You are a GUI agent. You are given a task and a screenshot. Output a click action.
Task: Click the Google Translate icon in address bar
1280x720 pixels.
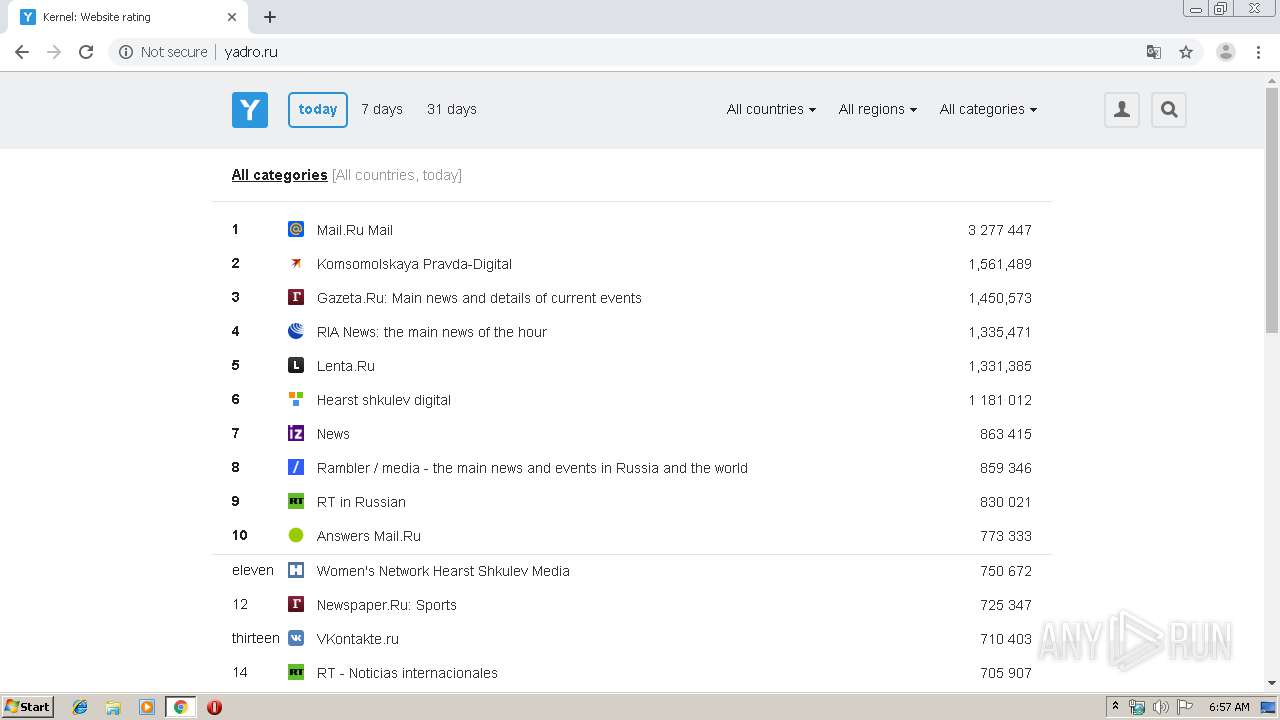[1154, 52]
